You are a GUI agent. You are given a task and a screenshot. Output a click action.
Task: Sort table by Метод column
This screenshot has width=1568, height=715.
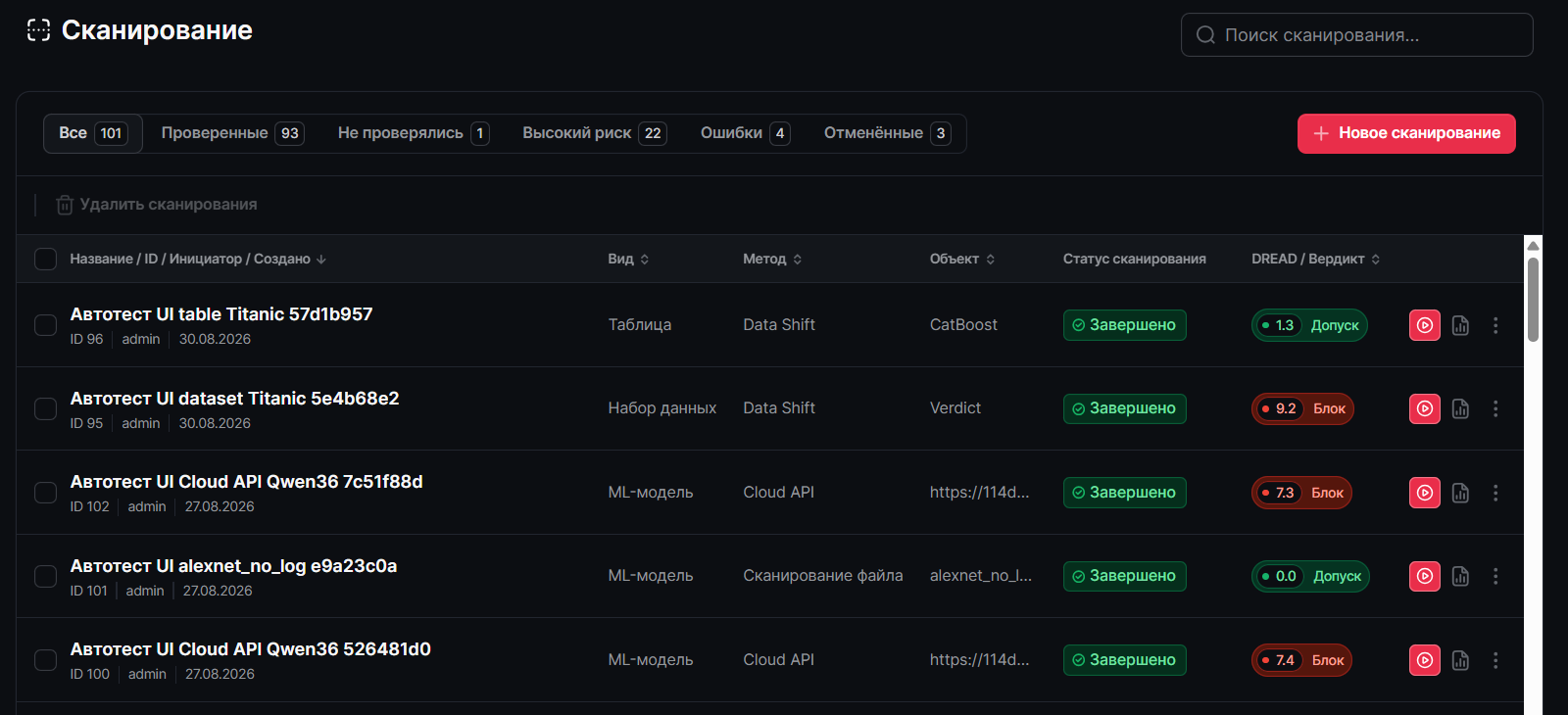click(x=772, y=259)
